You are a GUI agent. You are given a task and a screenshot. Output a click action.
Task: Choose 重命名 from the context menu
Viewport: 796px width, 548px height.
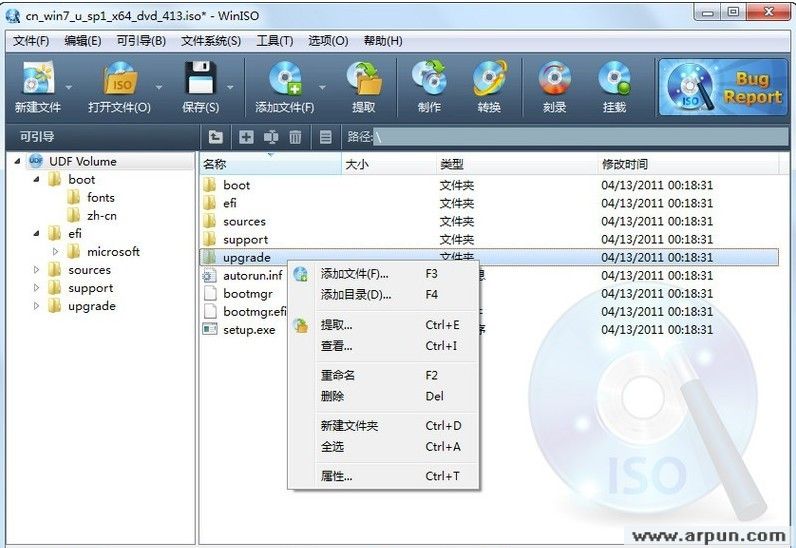(x=338, y=375)
